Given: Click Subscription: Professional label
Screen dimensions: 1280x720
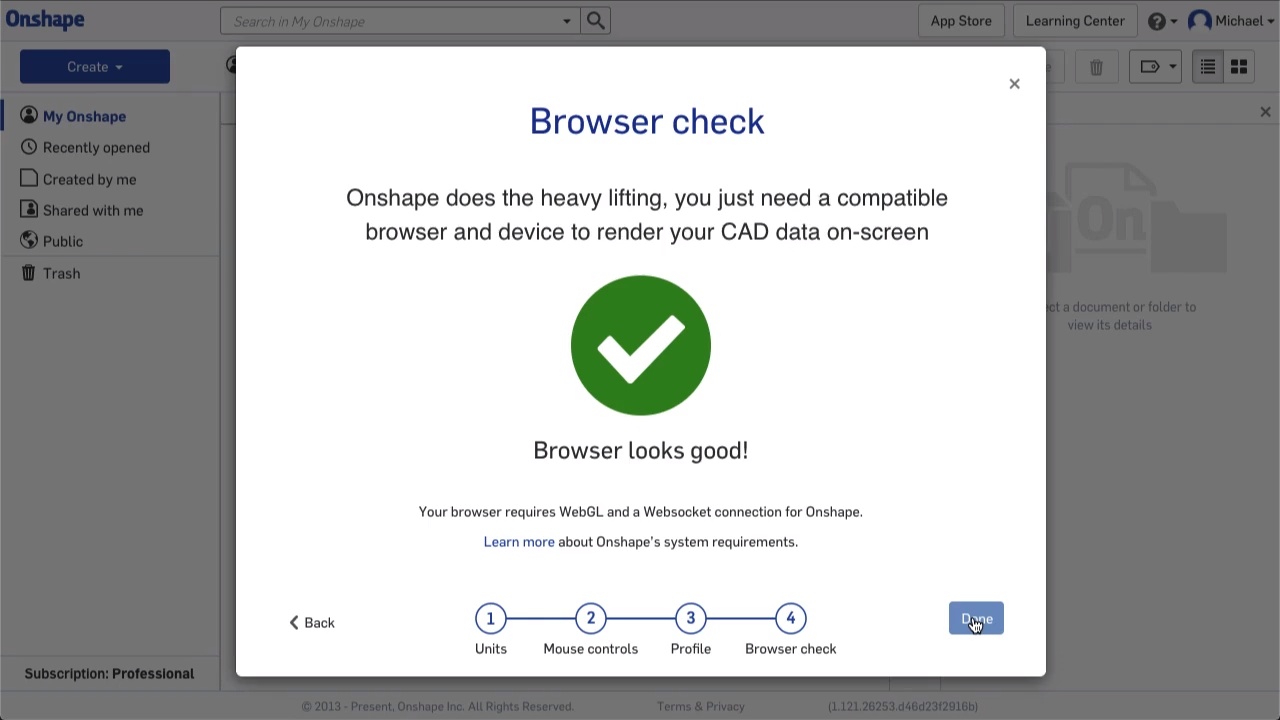Looking at the screenshot, I should click(x=109, y=674).
